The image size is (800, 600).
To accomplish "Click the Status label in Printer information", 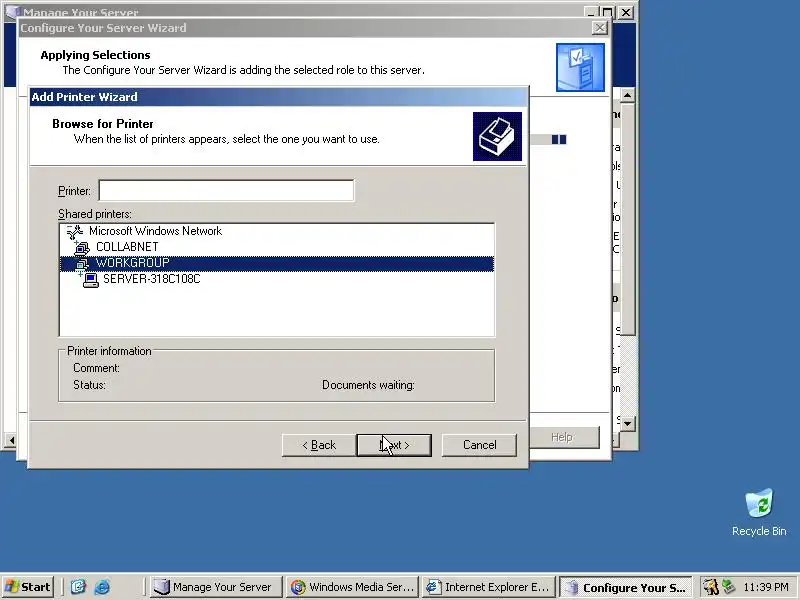I will coord(89,385).
